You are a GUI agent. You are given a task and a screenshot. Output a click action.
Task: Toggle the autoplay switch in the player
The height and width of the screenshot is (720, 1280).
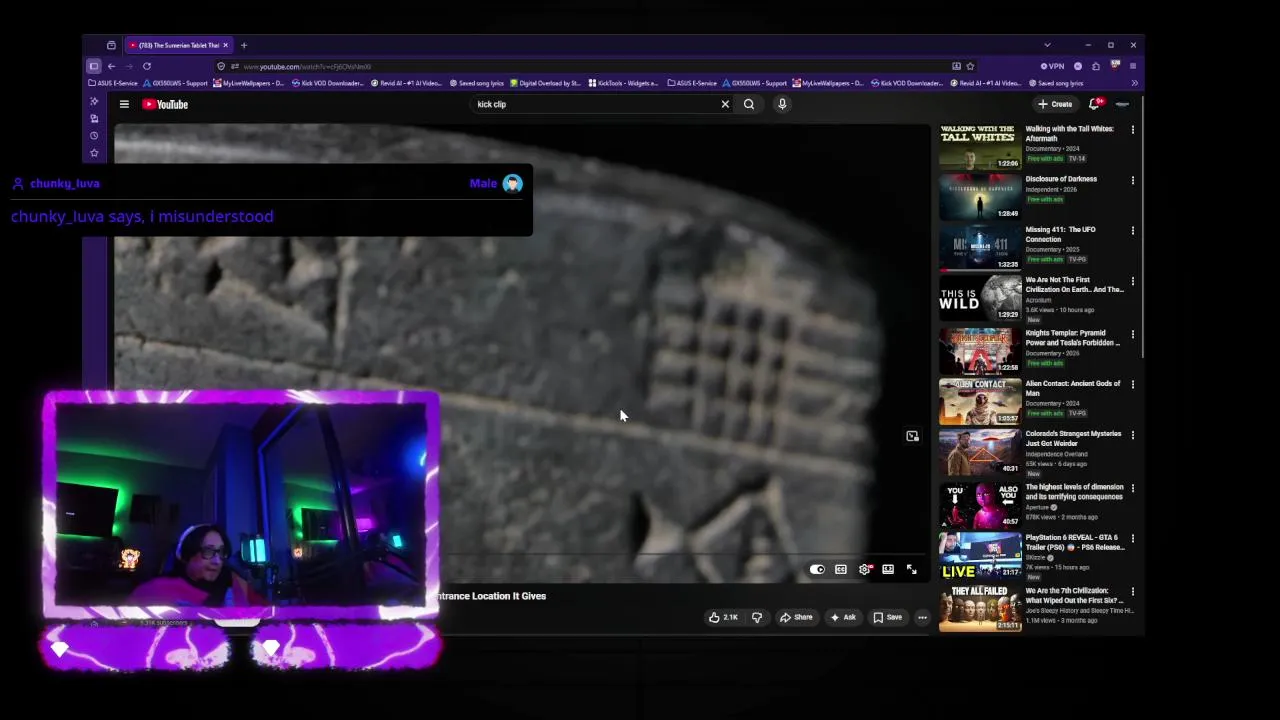(817, 570)
